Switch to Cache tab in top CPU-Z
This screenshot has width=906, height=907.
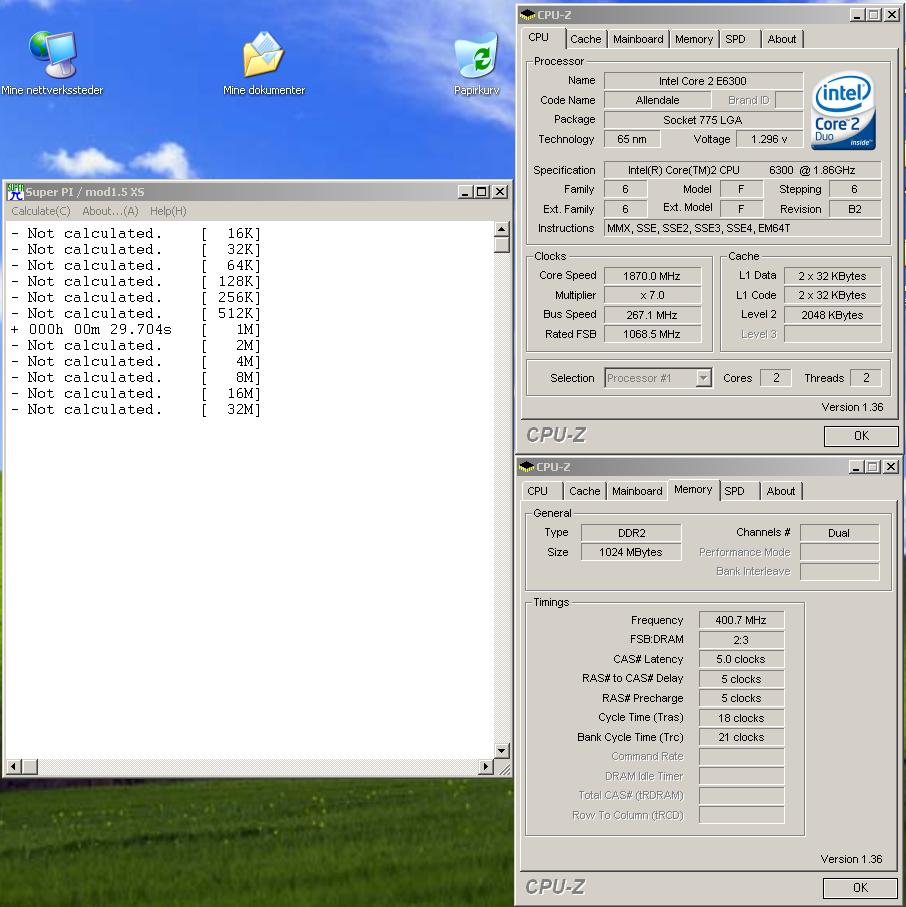click(x=585, y=39)
